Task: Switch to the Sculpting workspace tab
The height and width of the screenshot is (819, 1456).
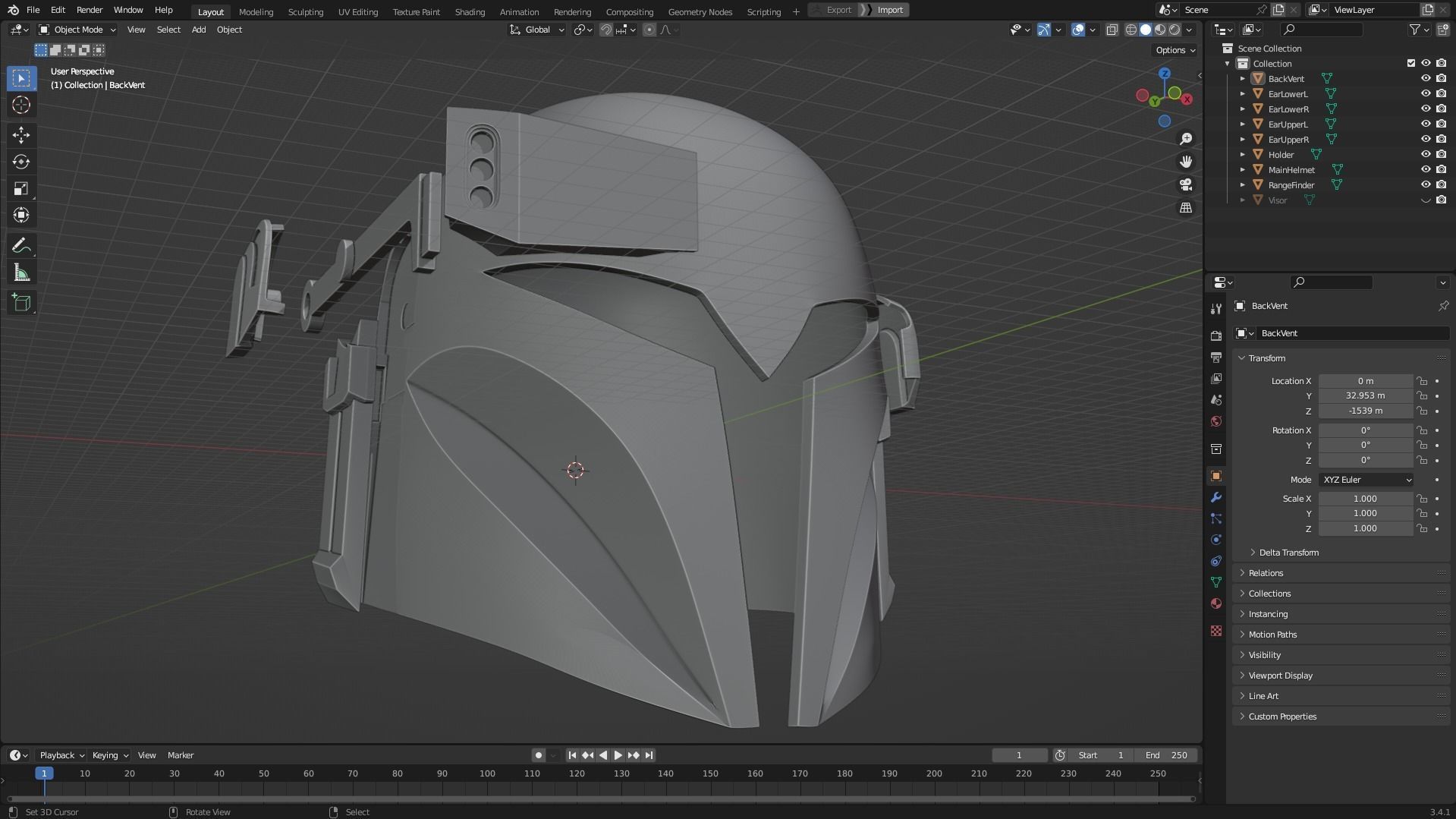Action: 305,11
